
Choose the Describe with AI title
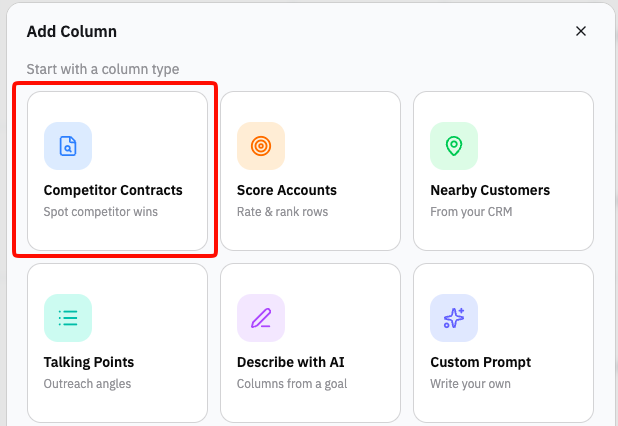point(291,362)
